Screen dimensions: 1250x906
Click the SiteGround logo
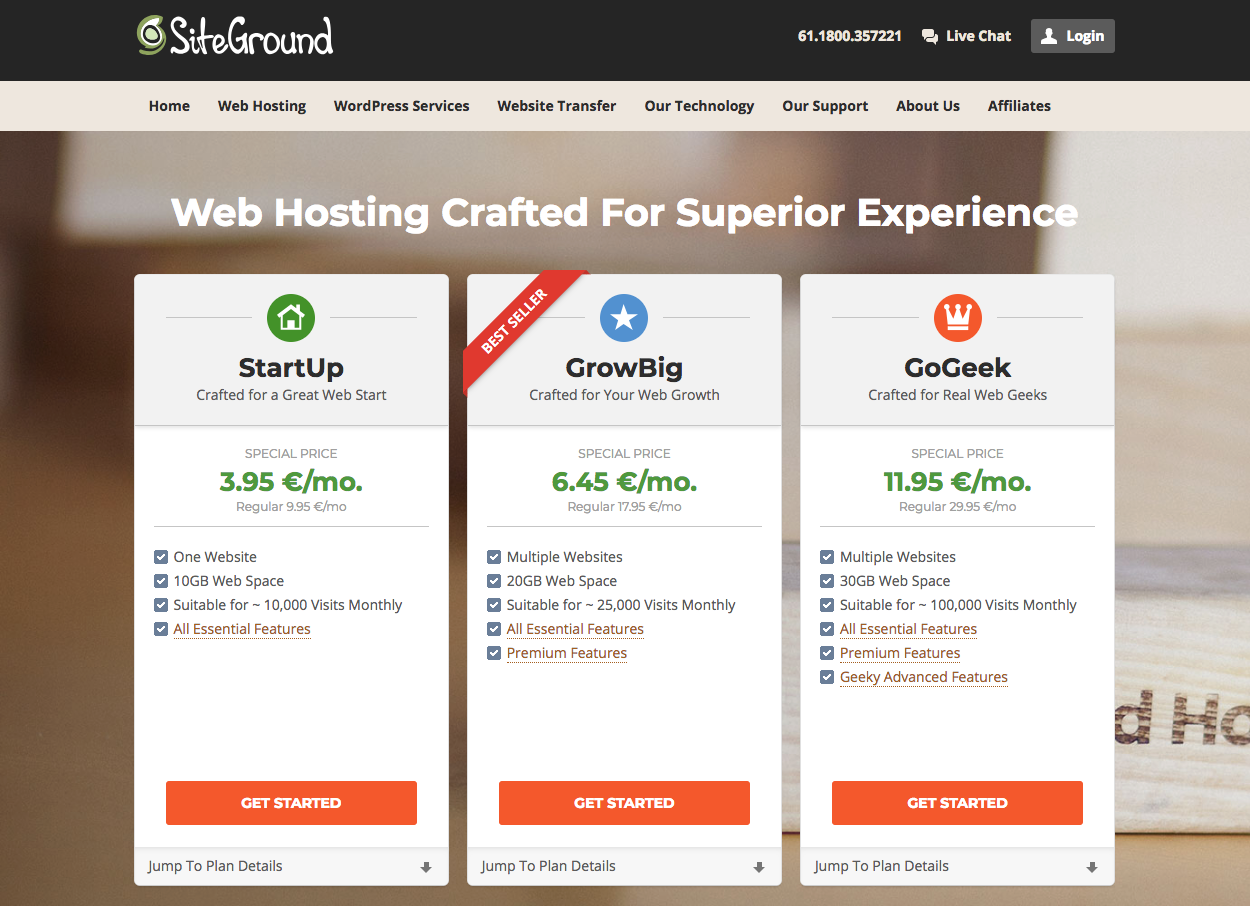pyautogui.click(x=235, y=36)
